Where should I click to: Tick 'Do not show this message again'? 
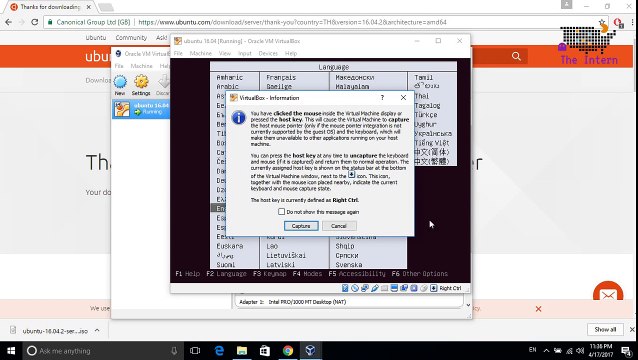pyautogui.click(x=281, y=212)
